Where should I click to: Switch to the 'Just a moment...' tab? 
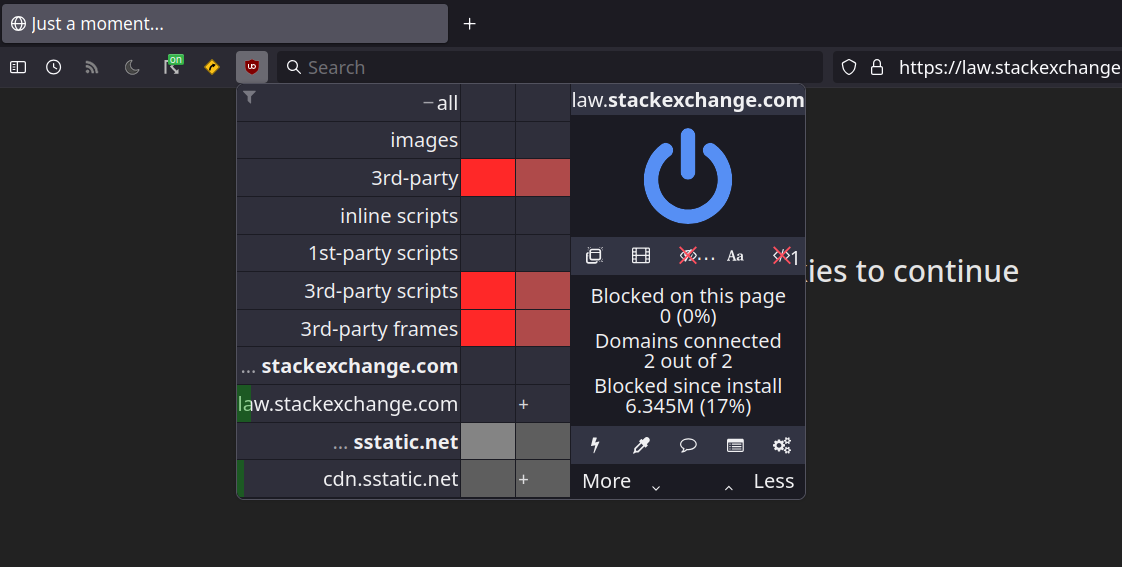point(225,24)
